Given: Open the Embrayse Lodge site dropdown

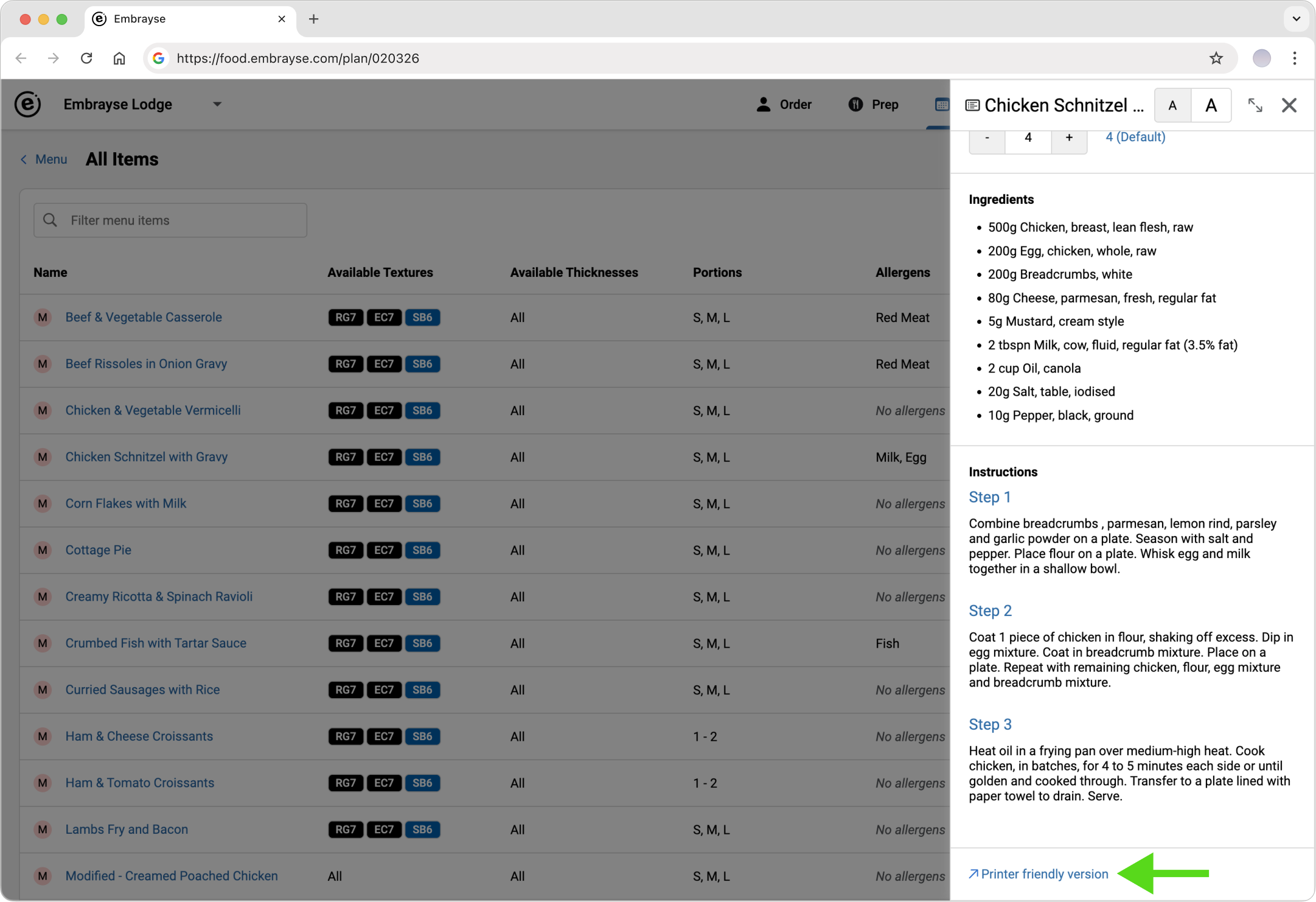Looking at the screenshot, I should (217, 104).
